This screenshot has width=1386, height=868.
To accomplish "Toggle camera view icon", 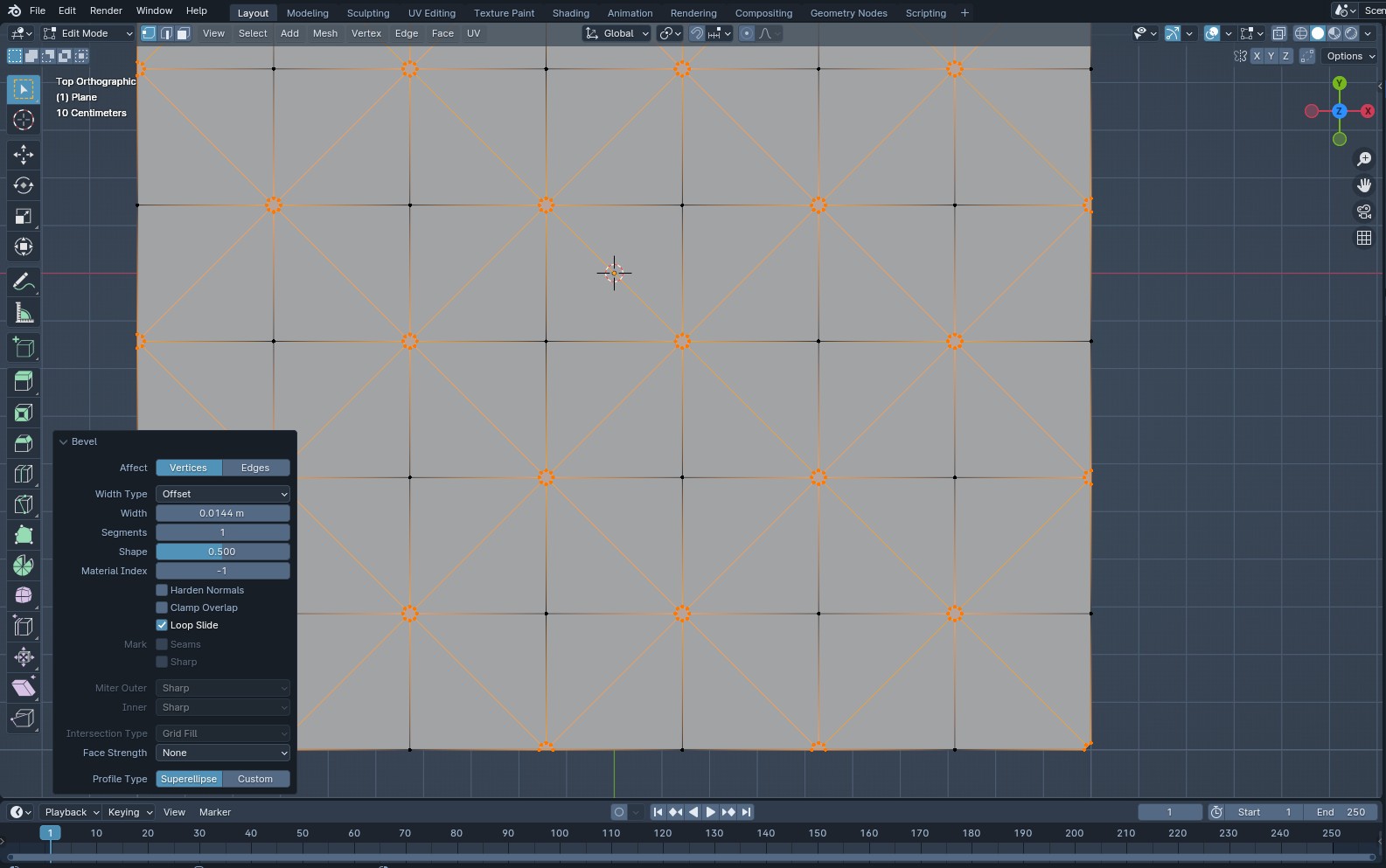I will tap(1363, 212).
